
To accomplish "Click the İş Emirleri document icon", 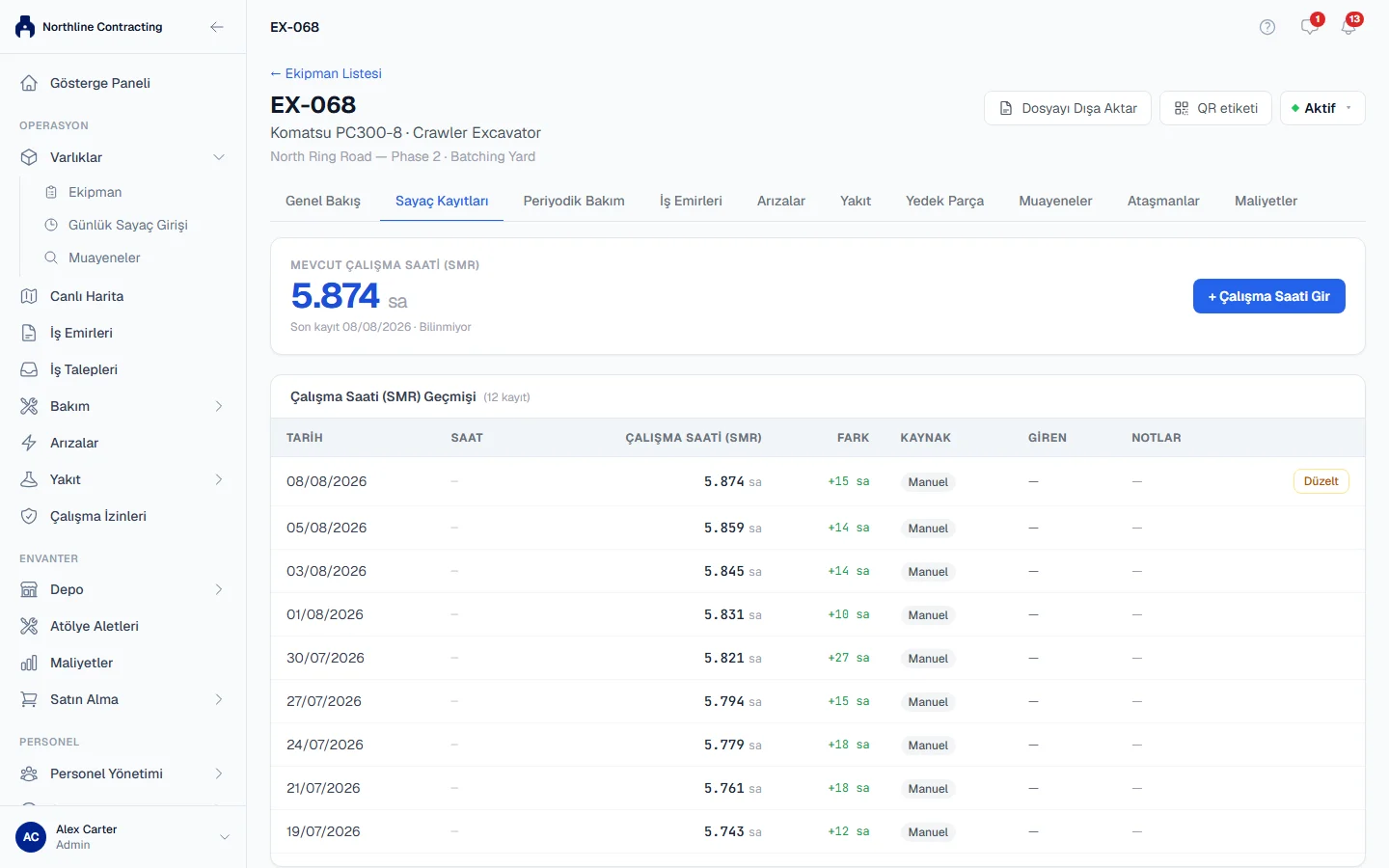I will 29,333.
